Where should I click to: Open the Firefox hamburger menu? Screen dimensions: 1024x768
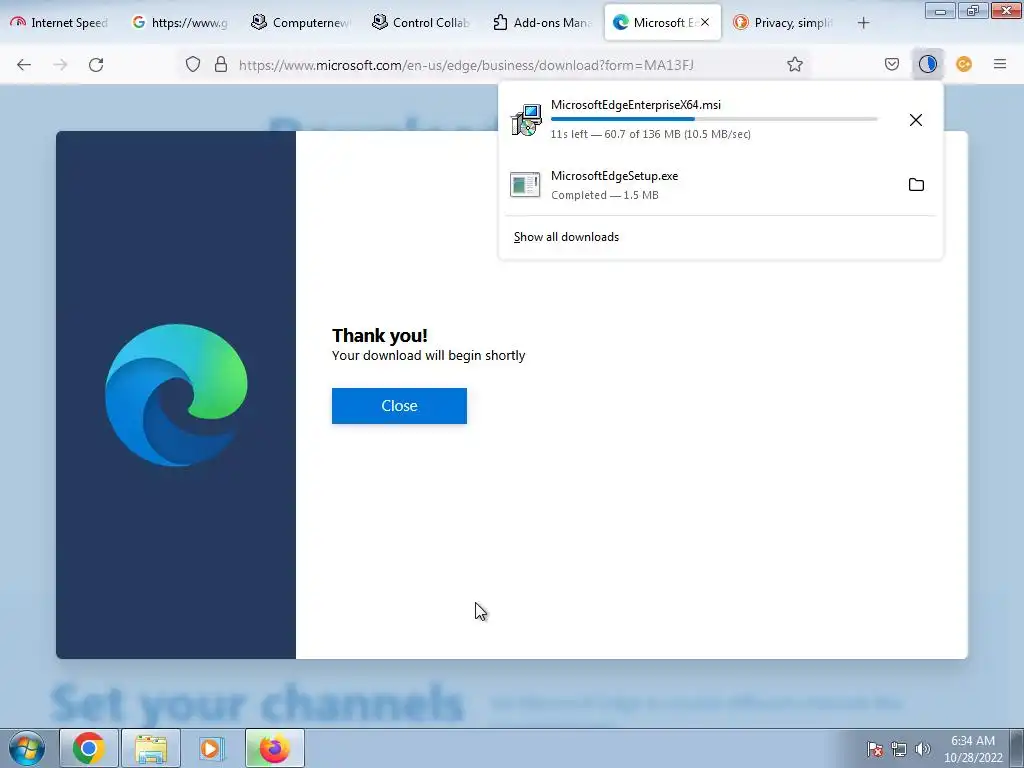[x=1000, y=64]
